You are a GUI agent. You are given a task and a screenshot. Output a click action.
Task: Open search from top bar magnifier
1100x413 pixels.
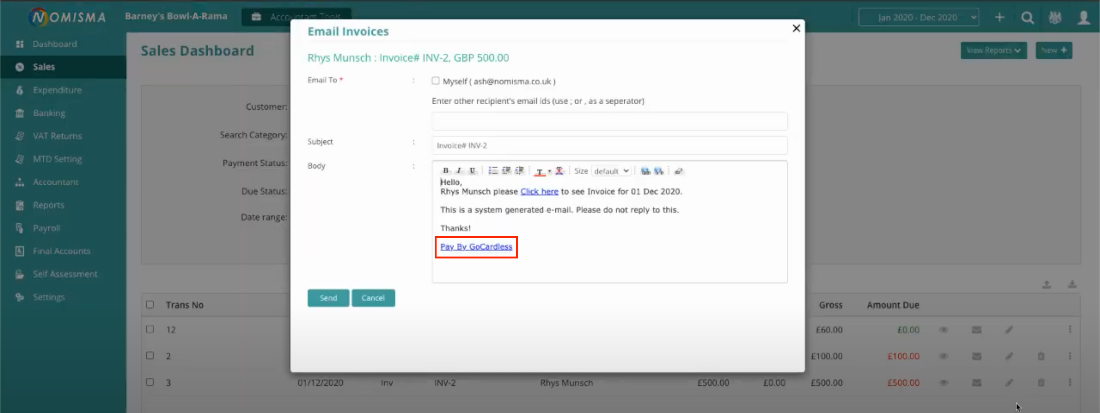click(x=1028, y=18)
